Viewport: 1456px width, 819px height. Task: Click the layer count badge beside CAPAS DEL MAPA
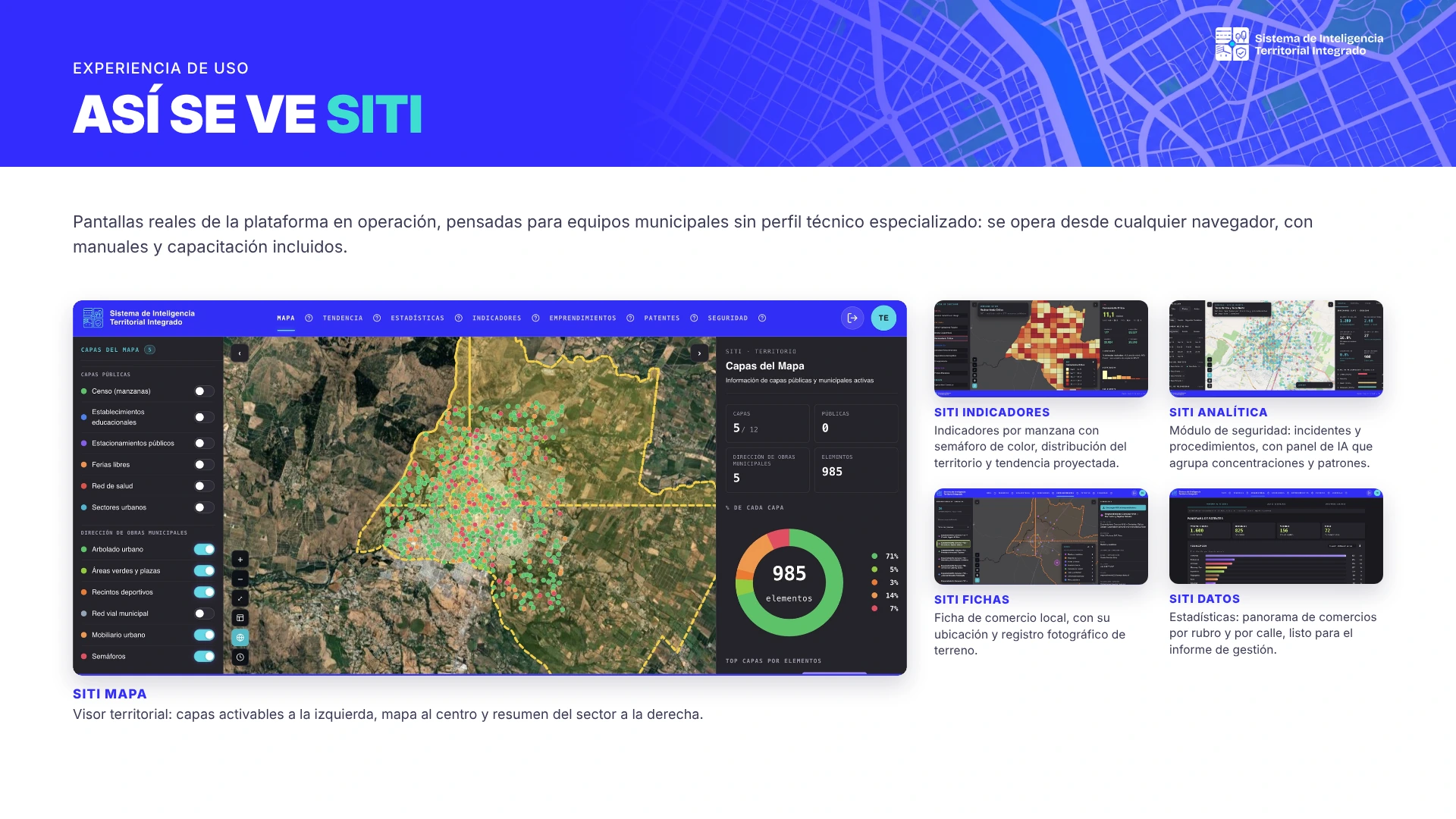coord(150,350)
